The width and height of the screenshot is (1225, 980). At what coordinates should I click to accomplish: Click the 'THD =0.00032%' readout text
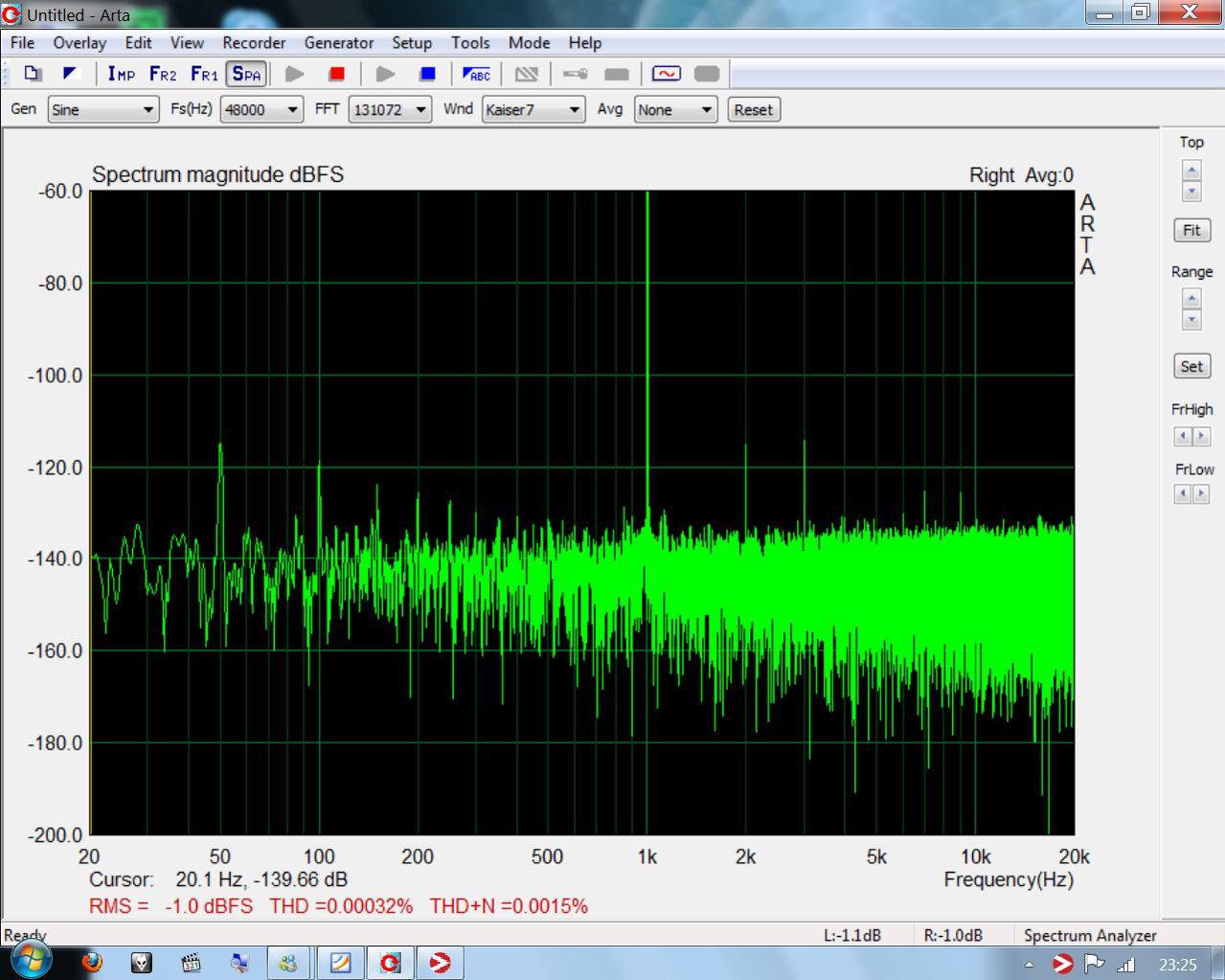(x=341, y=906)
